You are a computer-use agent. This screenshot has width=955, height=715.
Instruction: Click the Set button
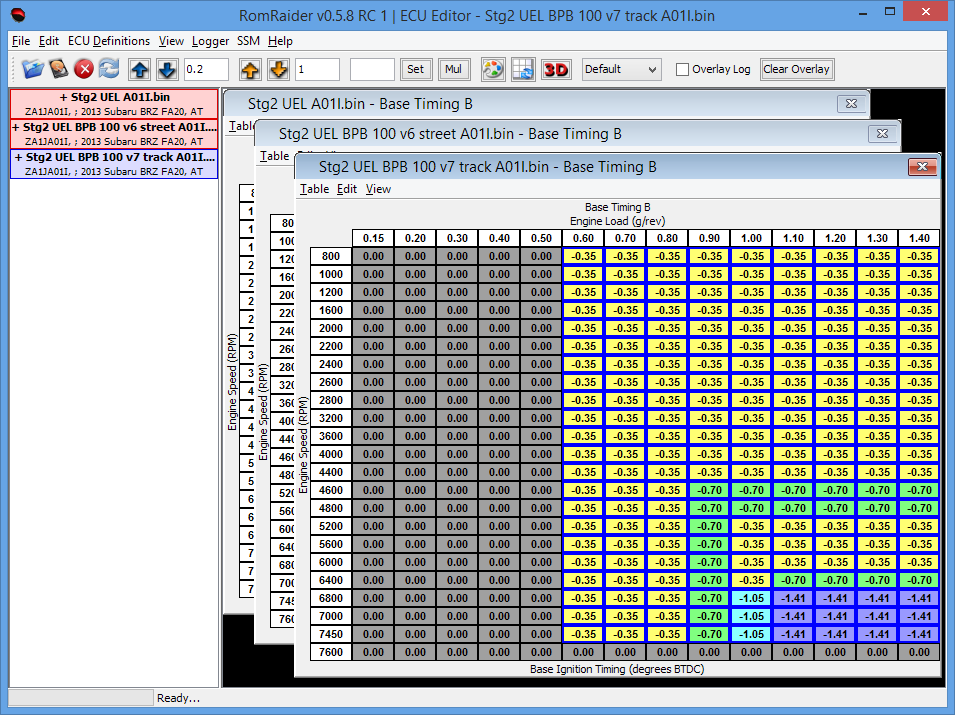click(415, 69)
